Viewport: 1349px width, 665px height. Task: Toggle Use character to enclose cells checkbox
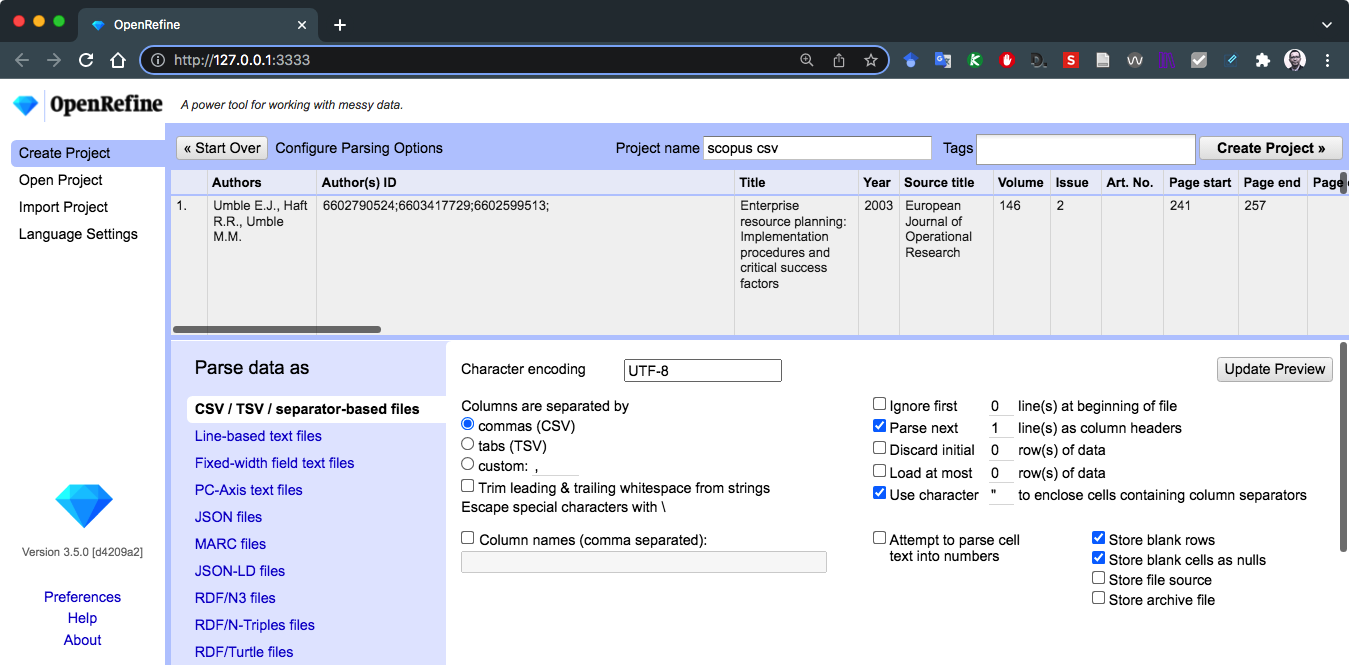pyautogui.click(x=879, y=494)
